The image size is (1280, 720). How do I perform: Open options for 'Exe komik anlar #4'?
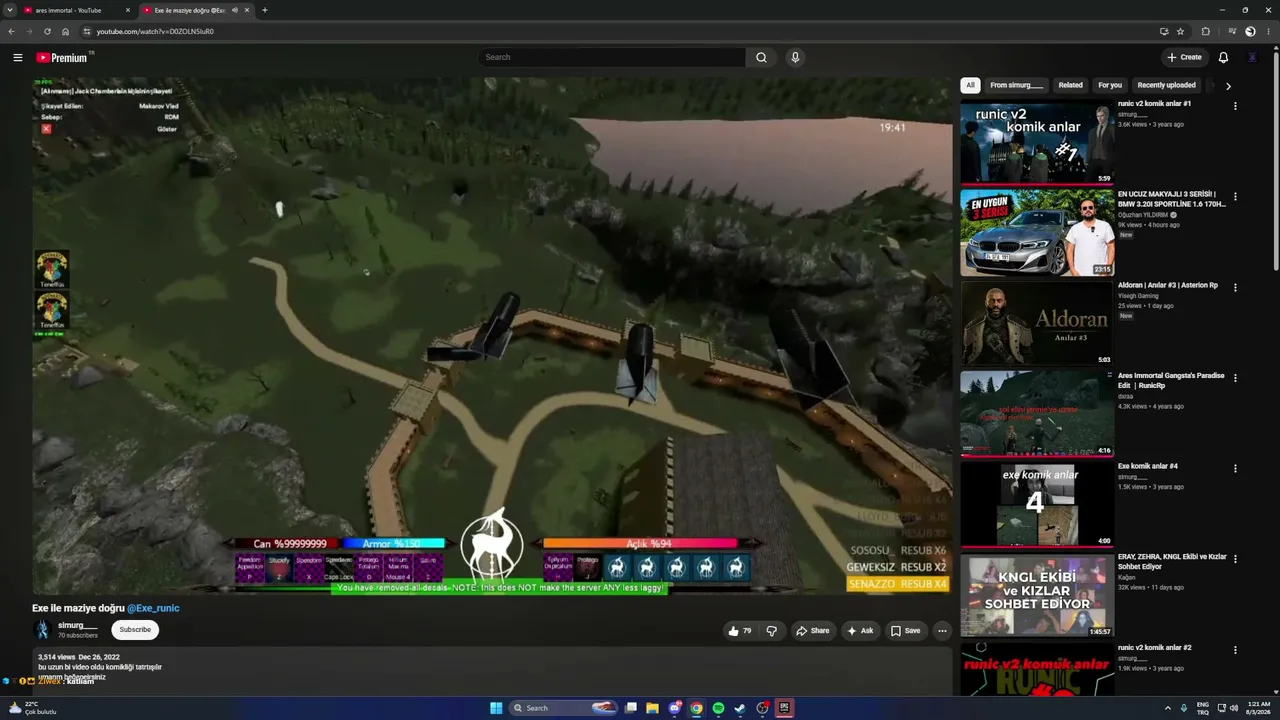1235,468
